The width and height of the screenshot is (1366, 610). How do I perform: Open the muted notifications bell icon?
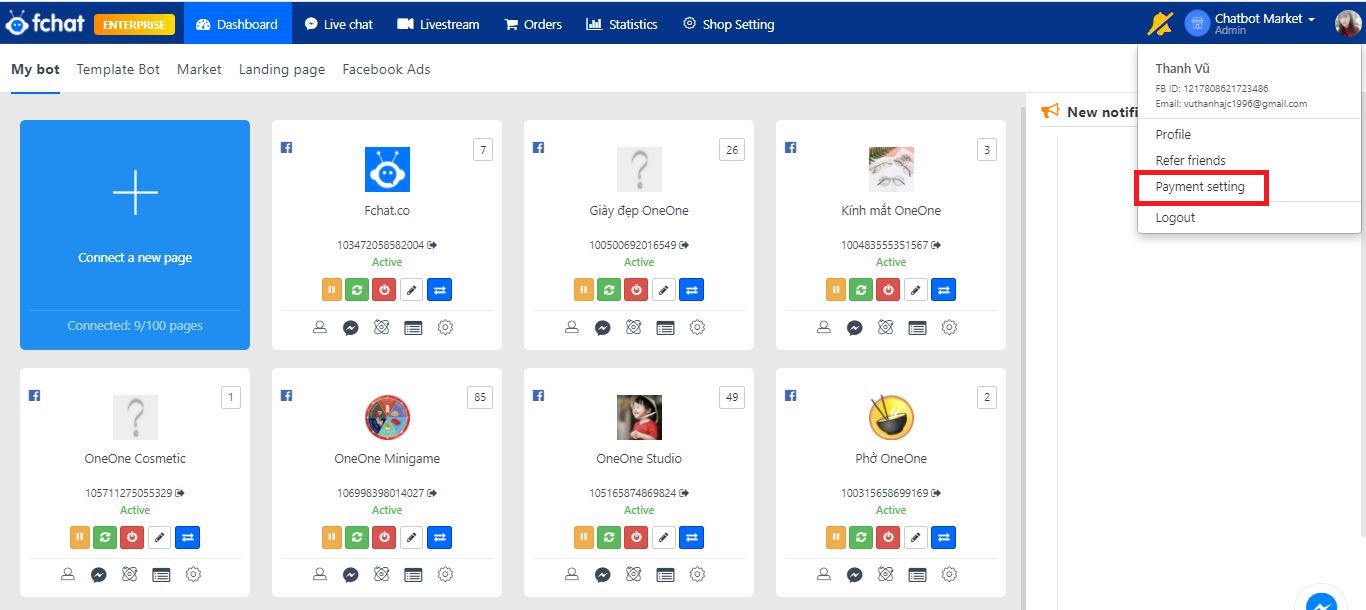point(1160,23)
